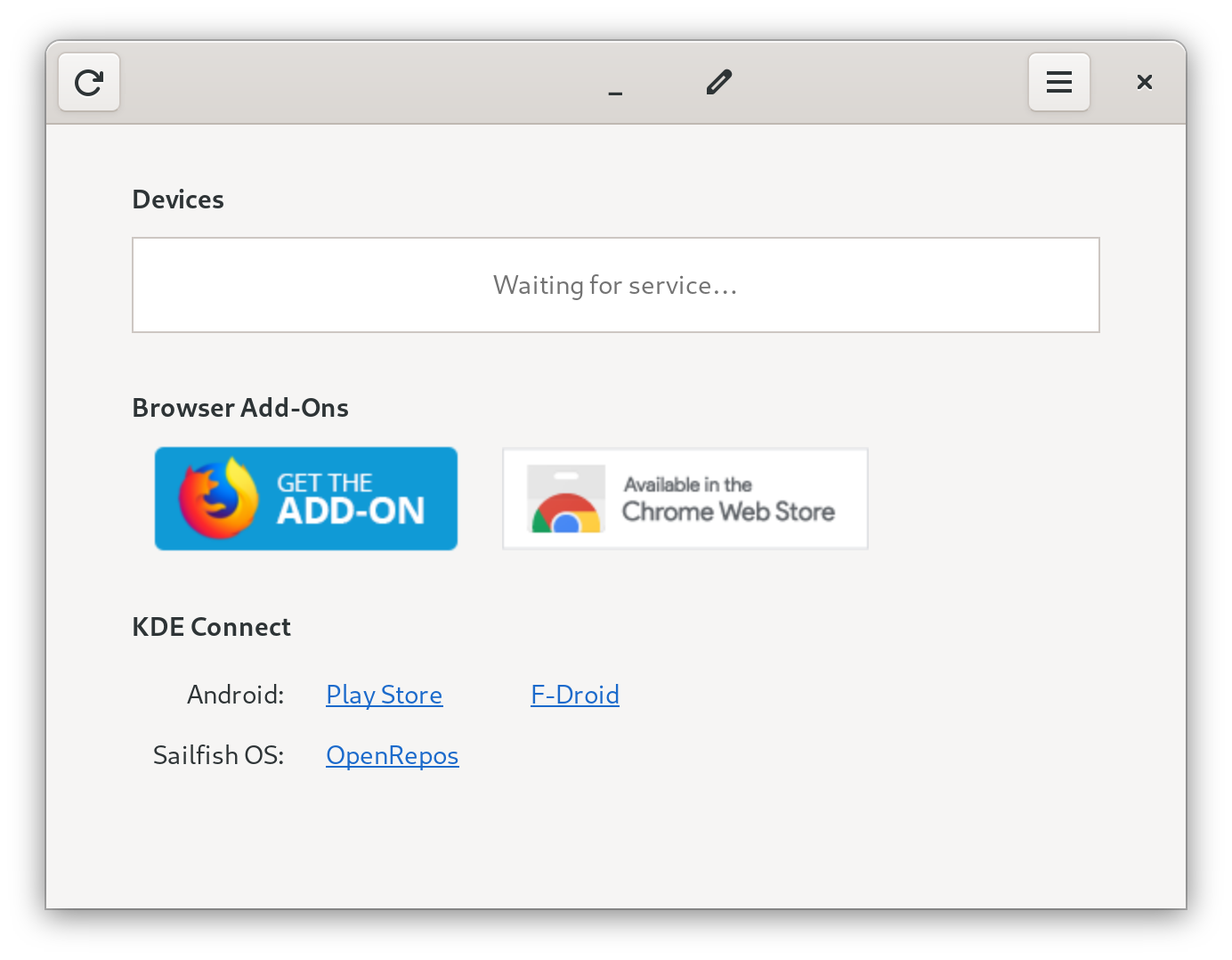Image resolution: width=1232 pixels, height=960 pixels.
Task: Close the settings window
Action: (1145, 83)
